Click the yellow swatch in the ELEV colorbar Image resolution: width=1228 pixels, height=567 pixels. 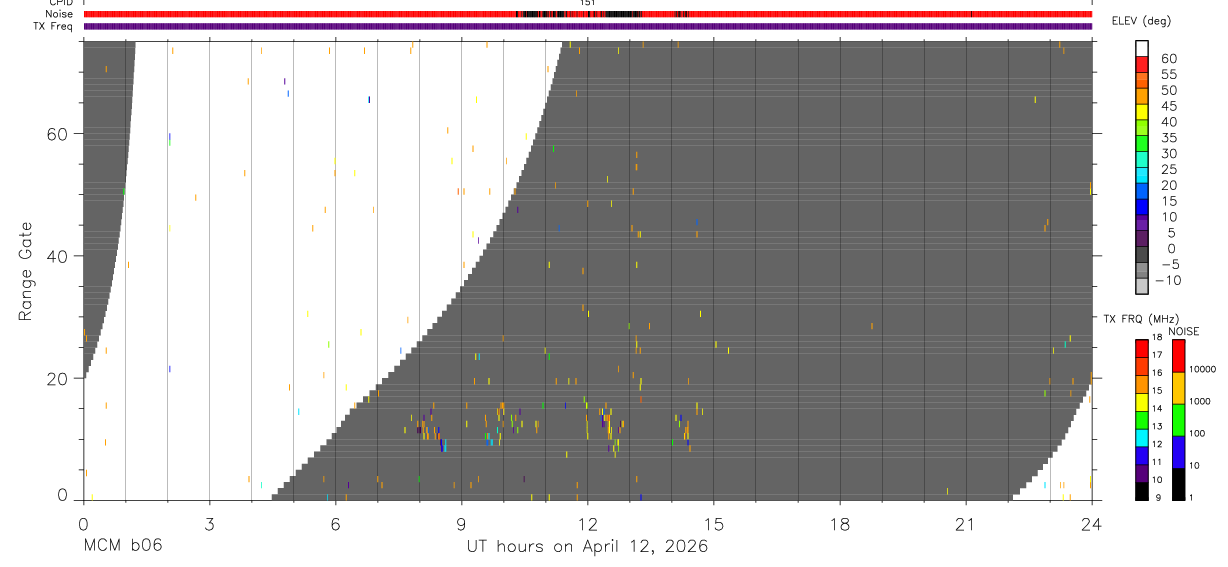pos(1141,111)
